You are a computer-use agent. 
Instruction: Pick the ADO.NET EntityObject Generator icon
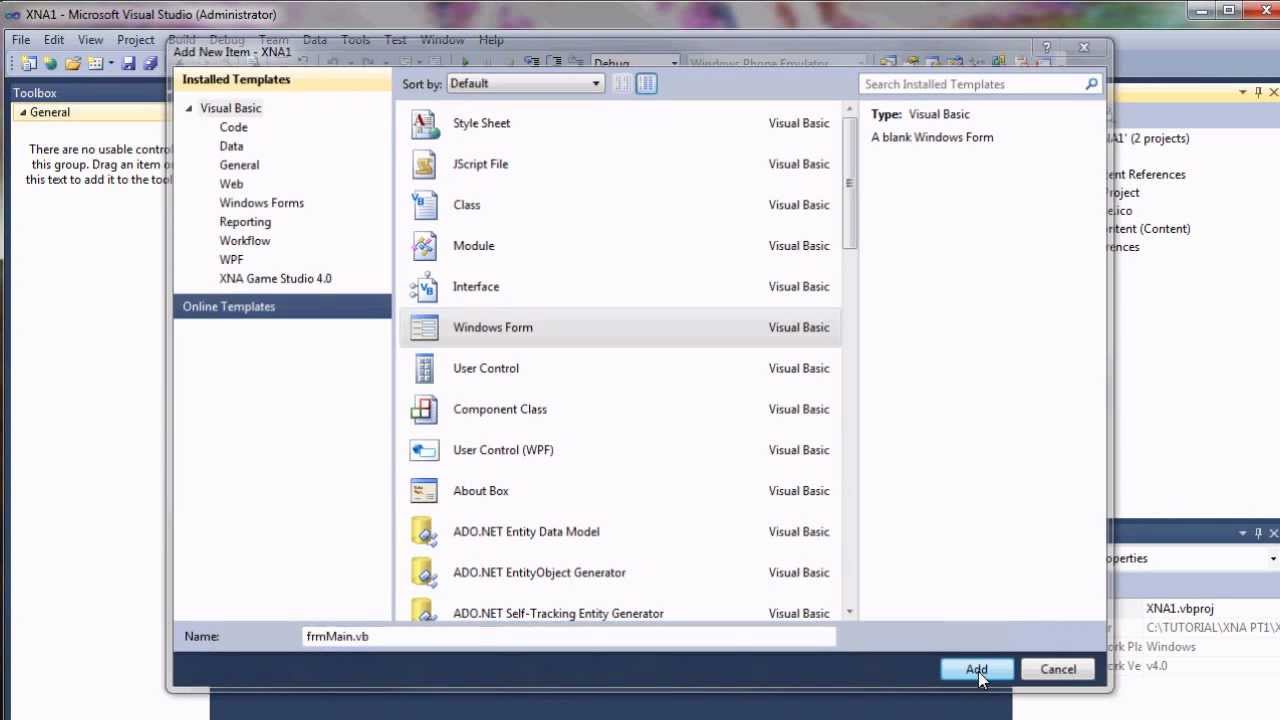(x=424, y=573)
